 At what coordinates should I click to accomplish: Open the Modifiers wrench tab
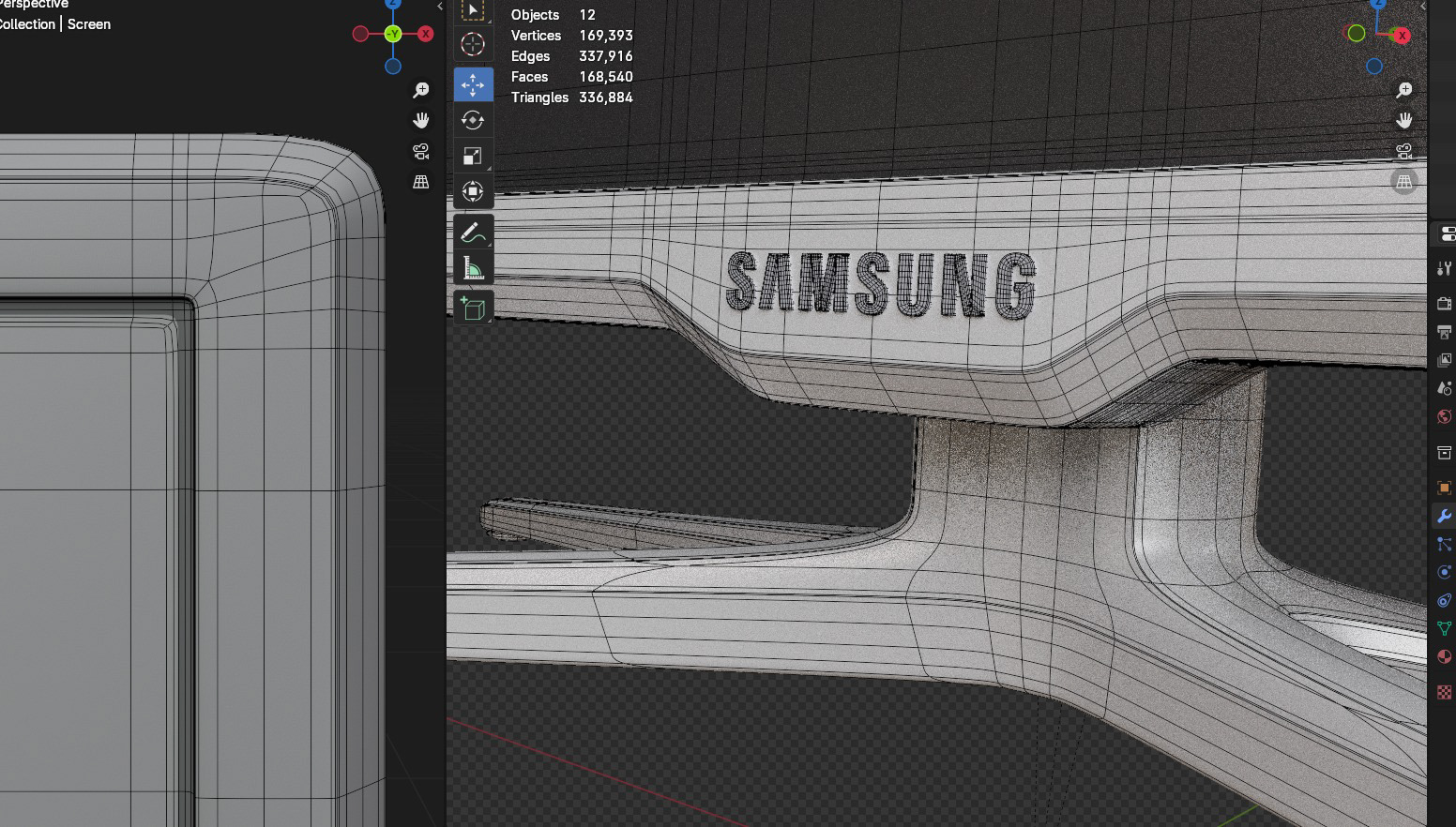[1444, 516]
